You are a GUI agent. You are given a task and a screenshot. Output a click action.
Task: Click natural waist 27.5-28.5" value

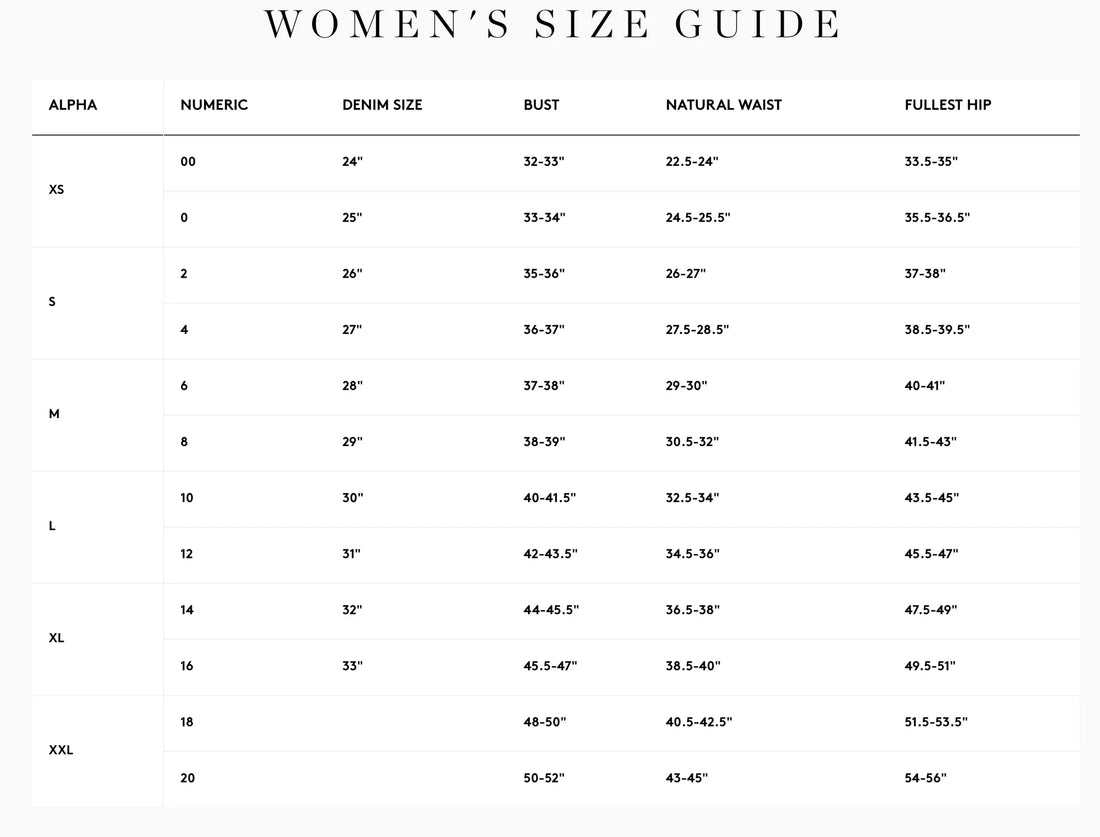(697, 330)
